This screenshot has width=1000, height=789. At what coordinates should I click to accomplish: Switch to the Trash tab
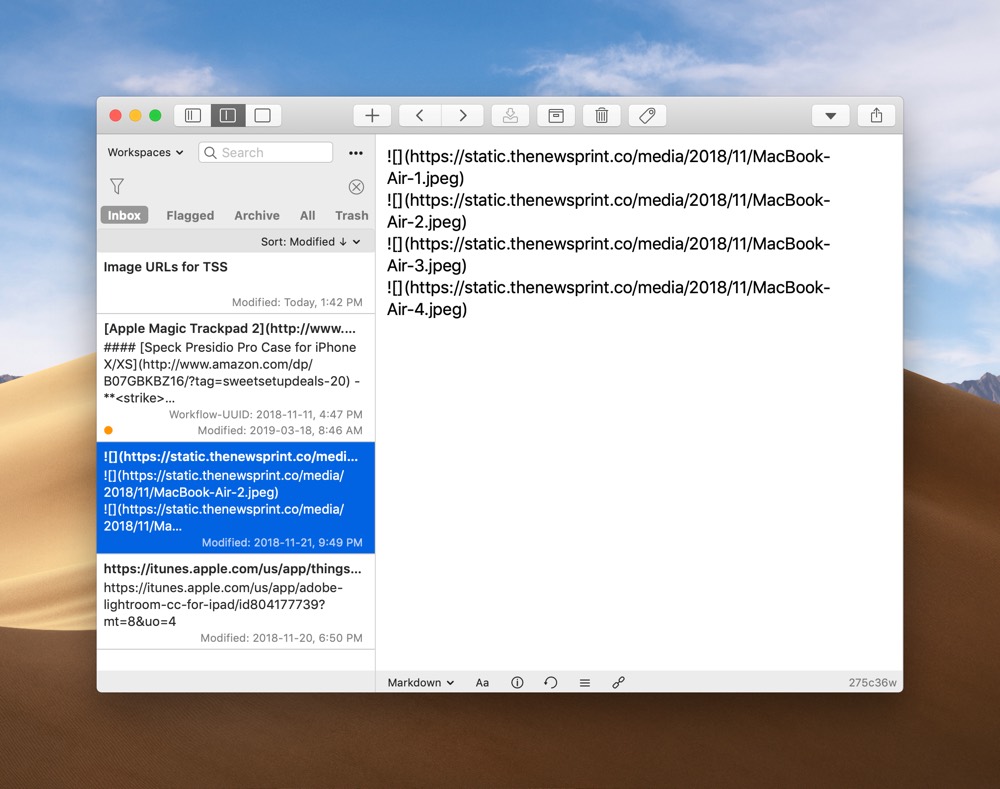[352, 216]
